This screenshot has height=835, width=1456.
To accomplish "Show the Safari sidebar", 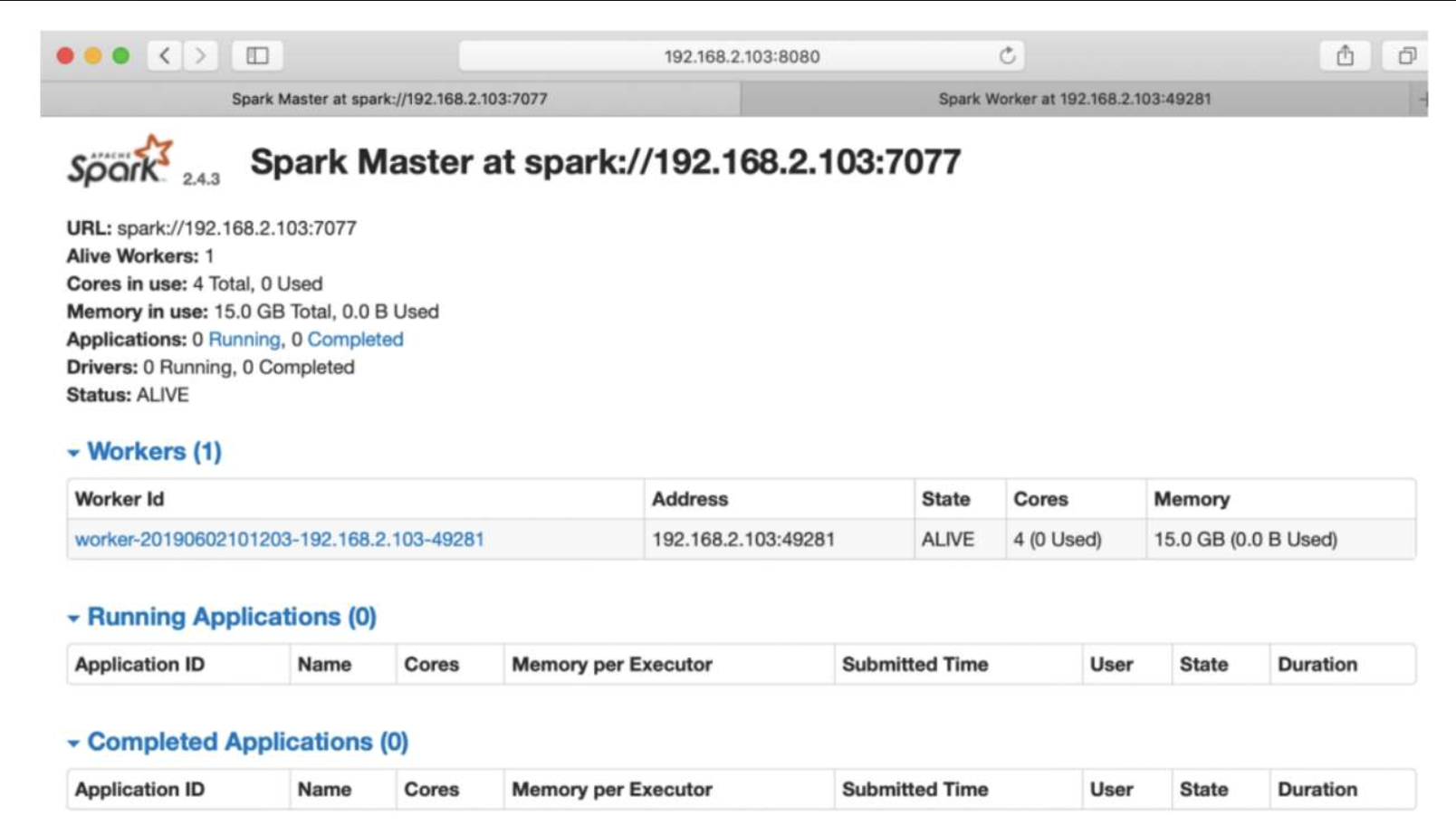I will tap(257, 56).
